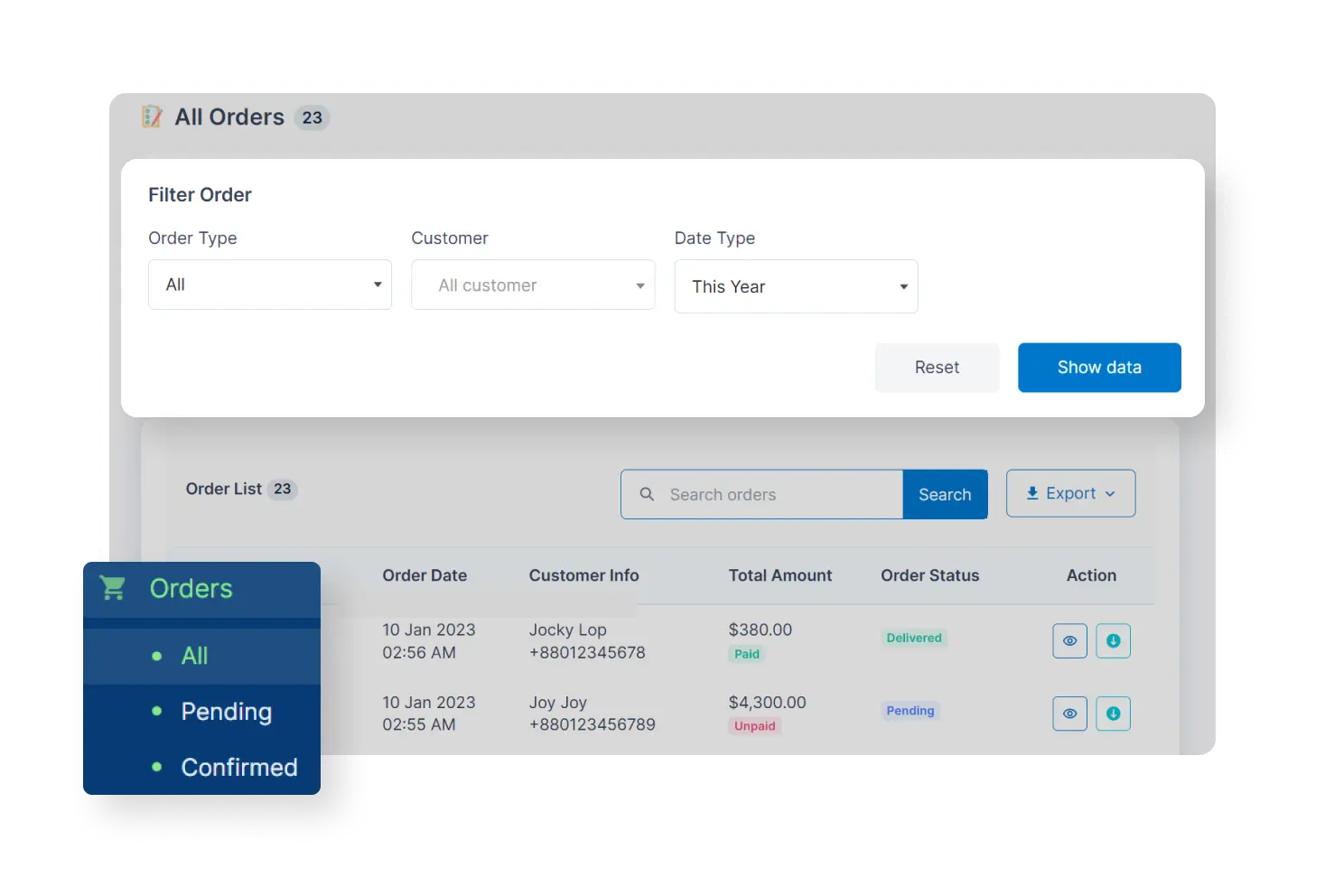
Task: Click the blue Search button
Action: point(945,494)
